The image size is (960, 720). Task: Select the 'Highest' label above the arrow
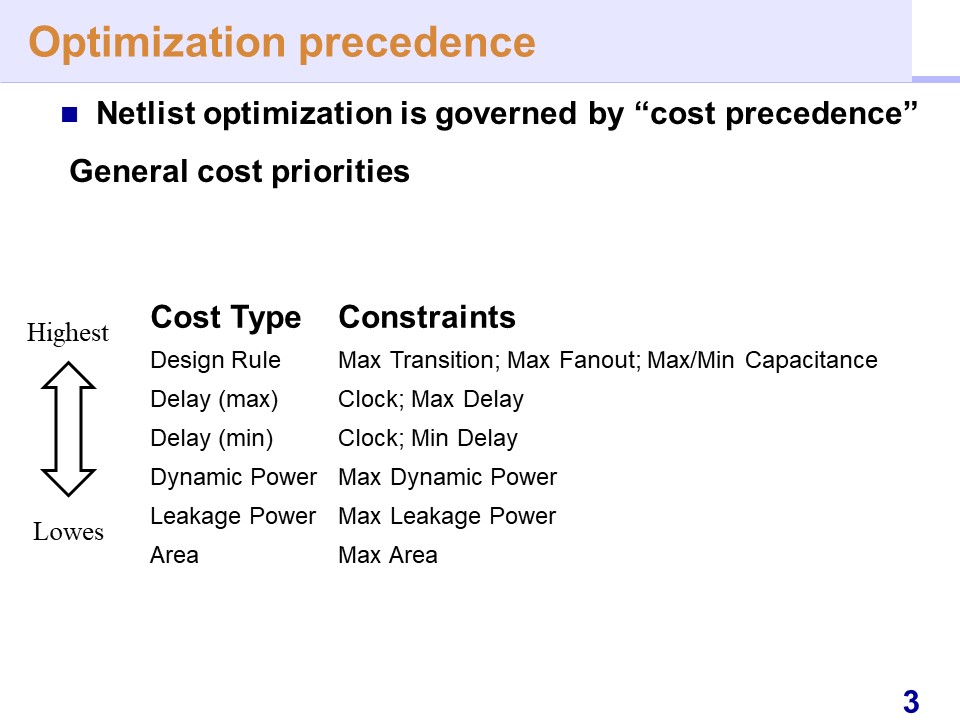[x=67, y=333]
